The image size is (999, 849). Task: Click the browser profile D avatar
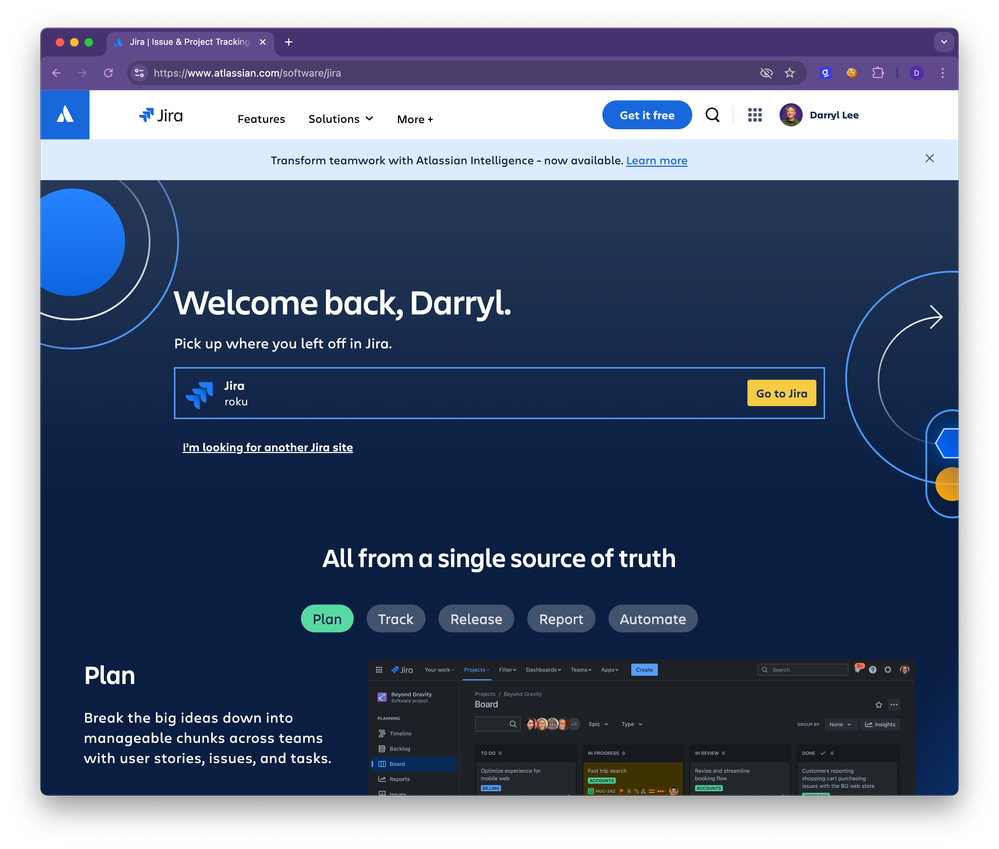point(916,73)
